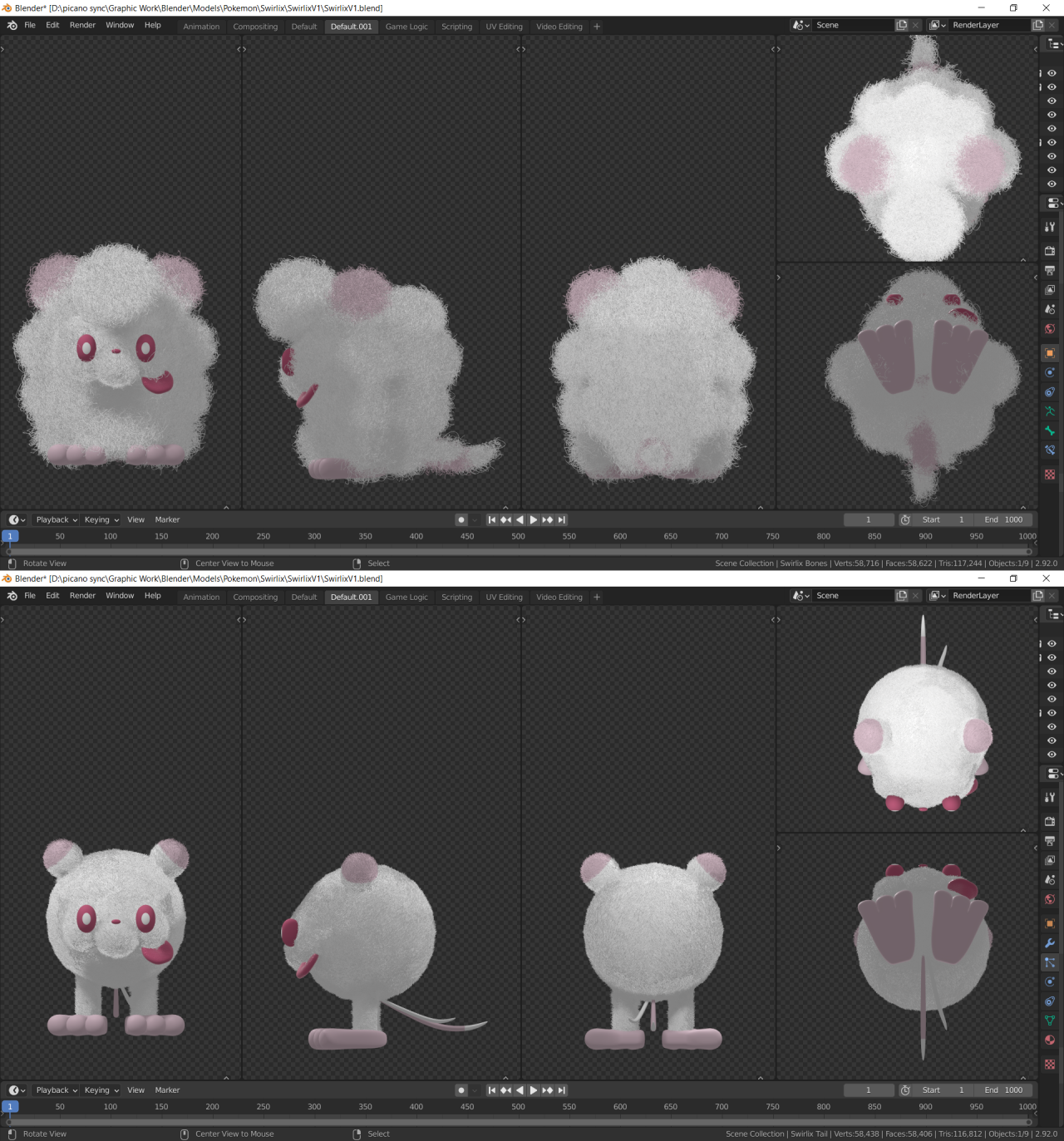Open Mesh data triangle tab, lower window
The height and width of the screenshot is (1141, 1064).
click(1050, 1021)
